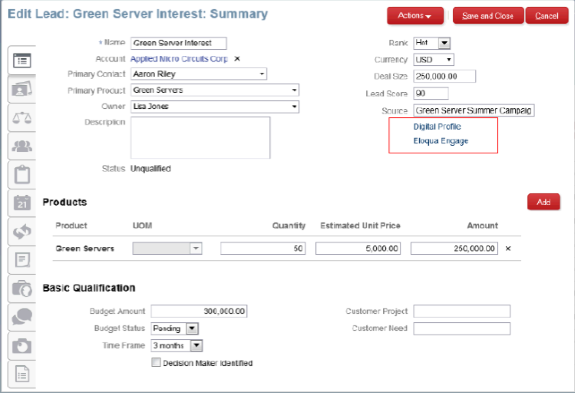Open the Summary tab list icon

coord(22,60)
